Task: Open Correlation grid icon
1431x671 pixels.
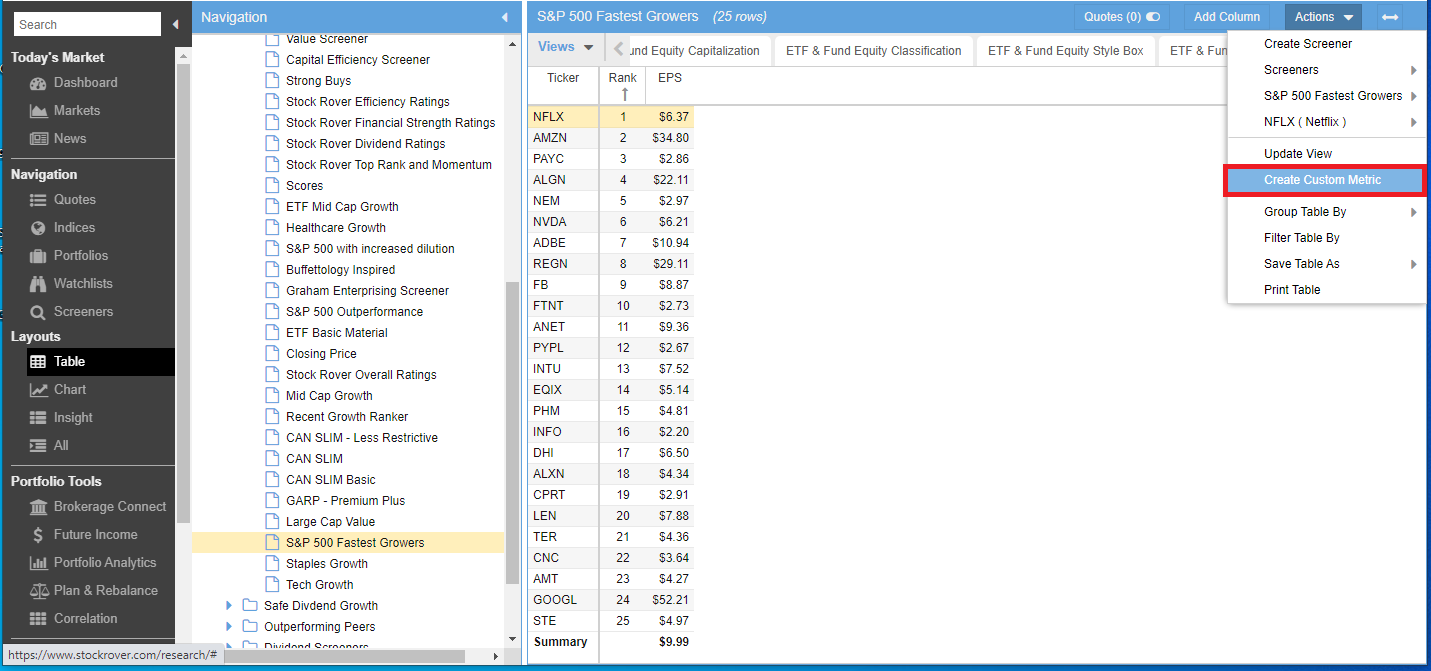Action: point(38,619)
